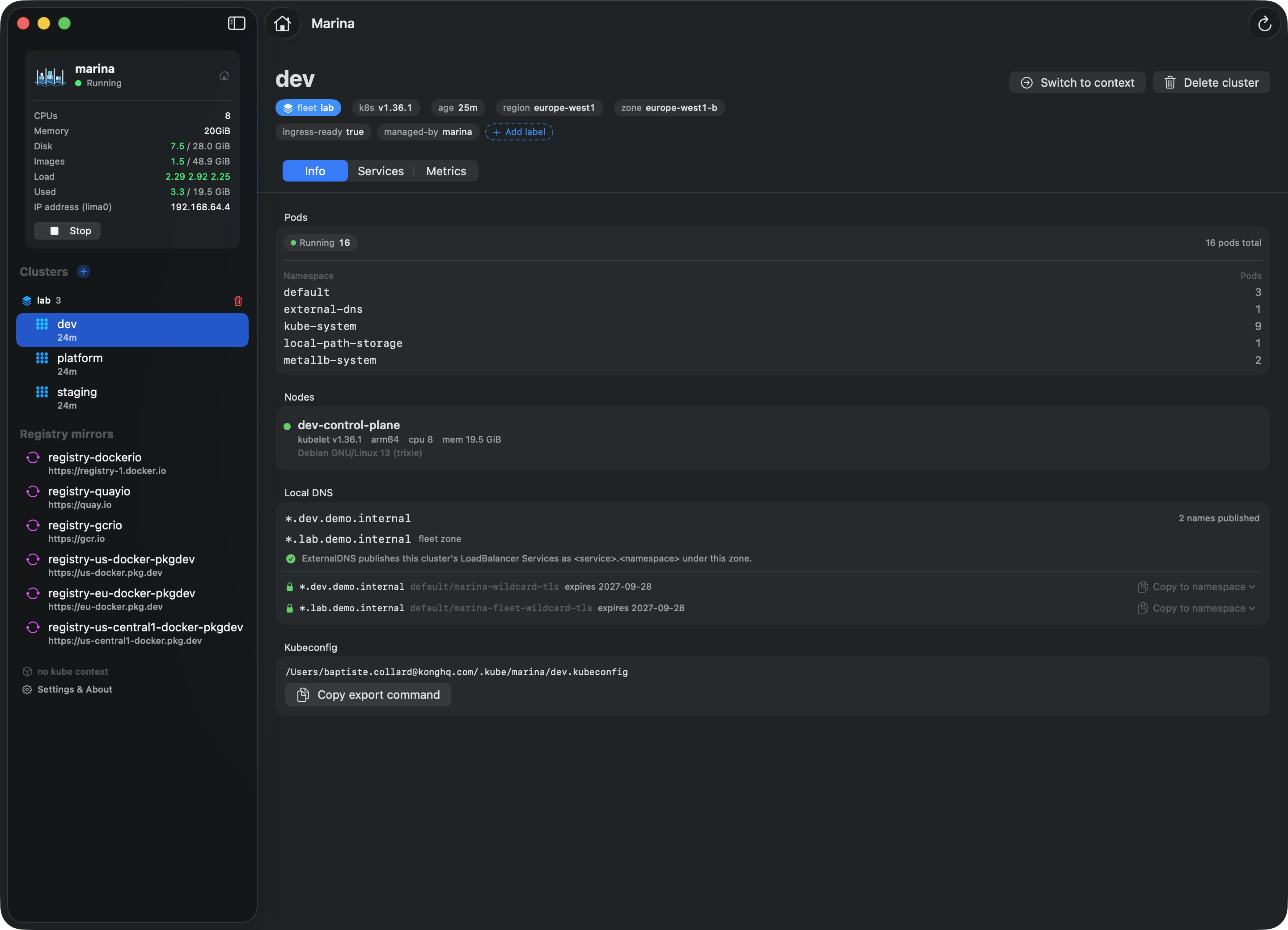Screen dimensions: 1288x930
Task: Add label to the dev cluster
Action: [x=519, y=132]
